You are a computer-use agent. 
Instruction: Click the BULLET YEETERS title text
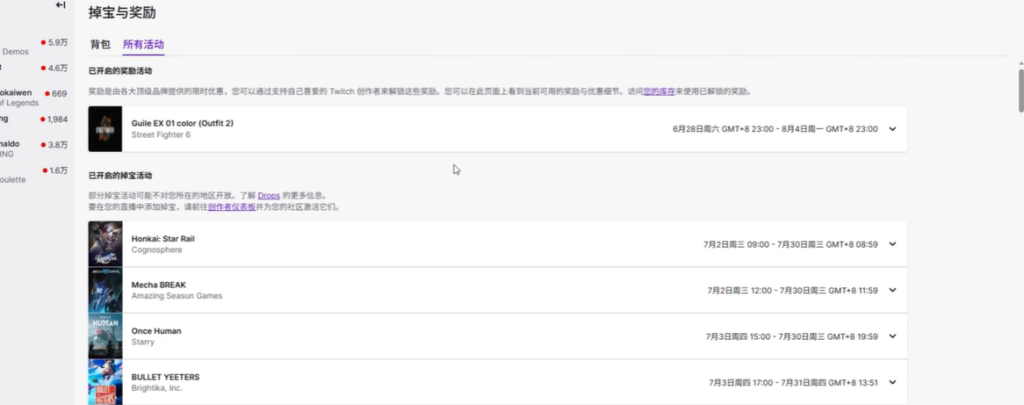(165, 377)
